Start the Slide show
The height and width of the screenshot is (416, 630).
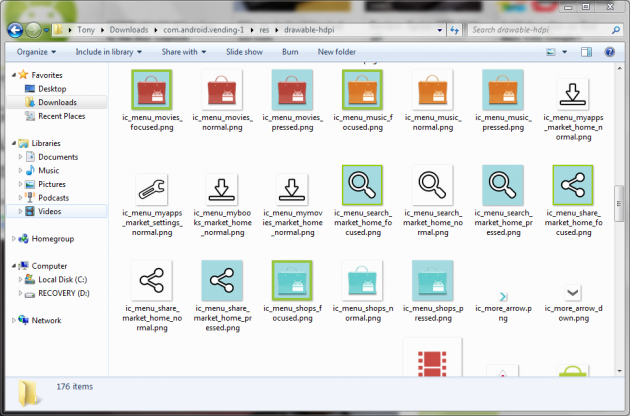click(244, 51)
